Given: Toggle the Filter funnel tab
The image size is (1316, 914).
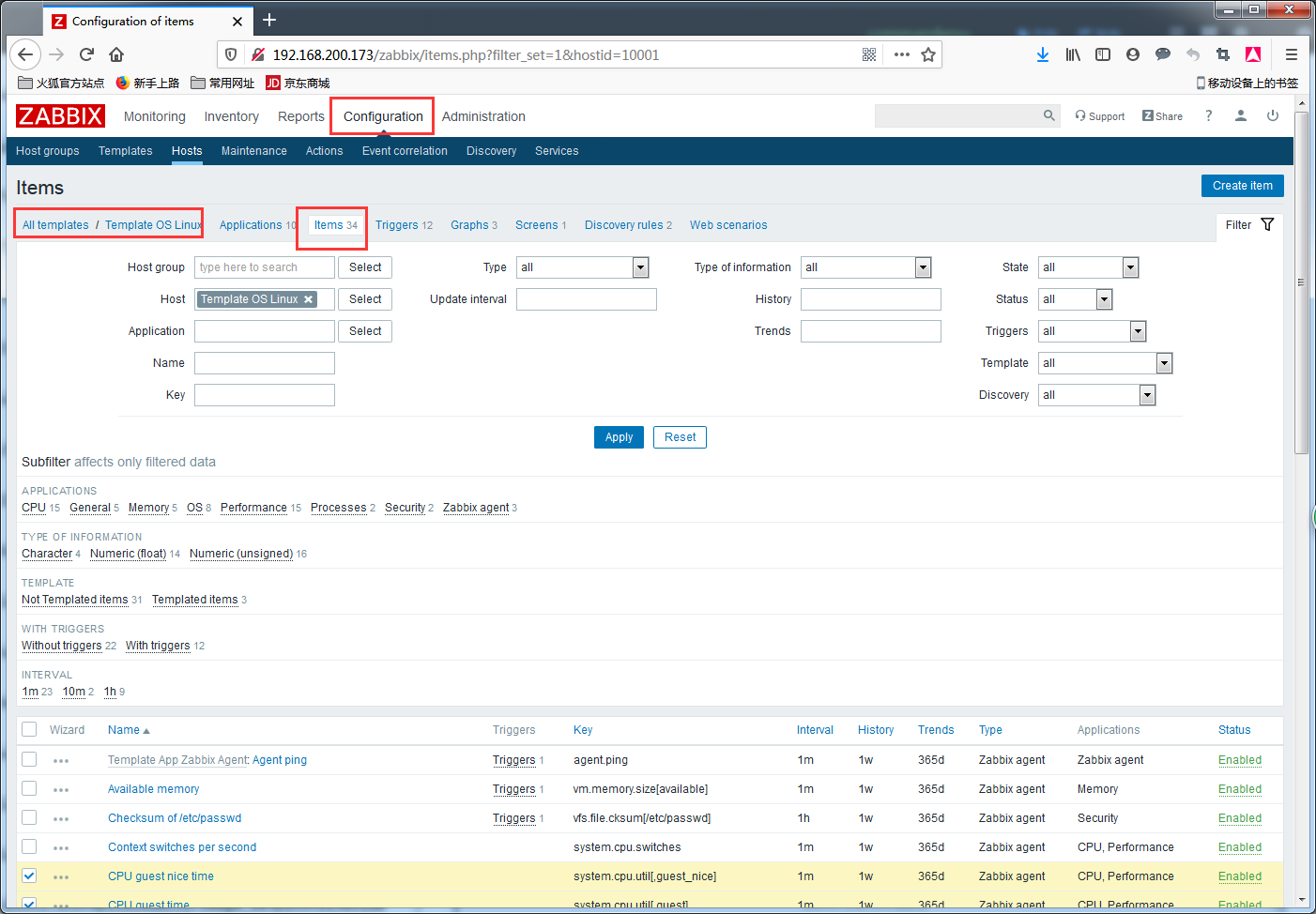Looking at the screenshot, I should (x=1249, y=225).
